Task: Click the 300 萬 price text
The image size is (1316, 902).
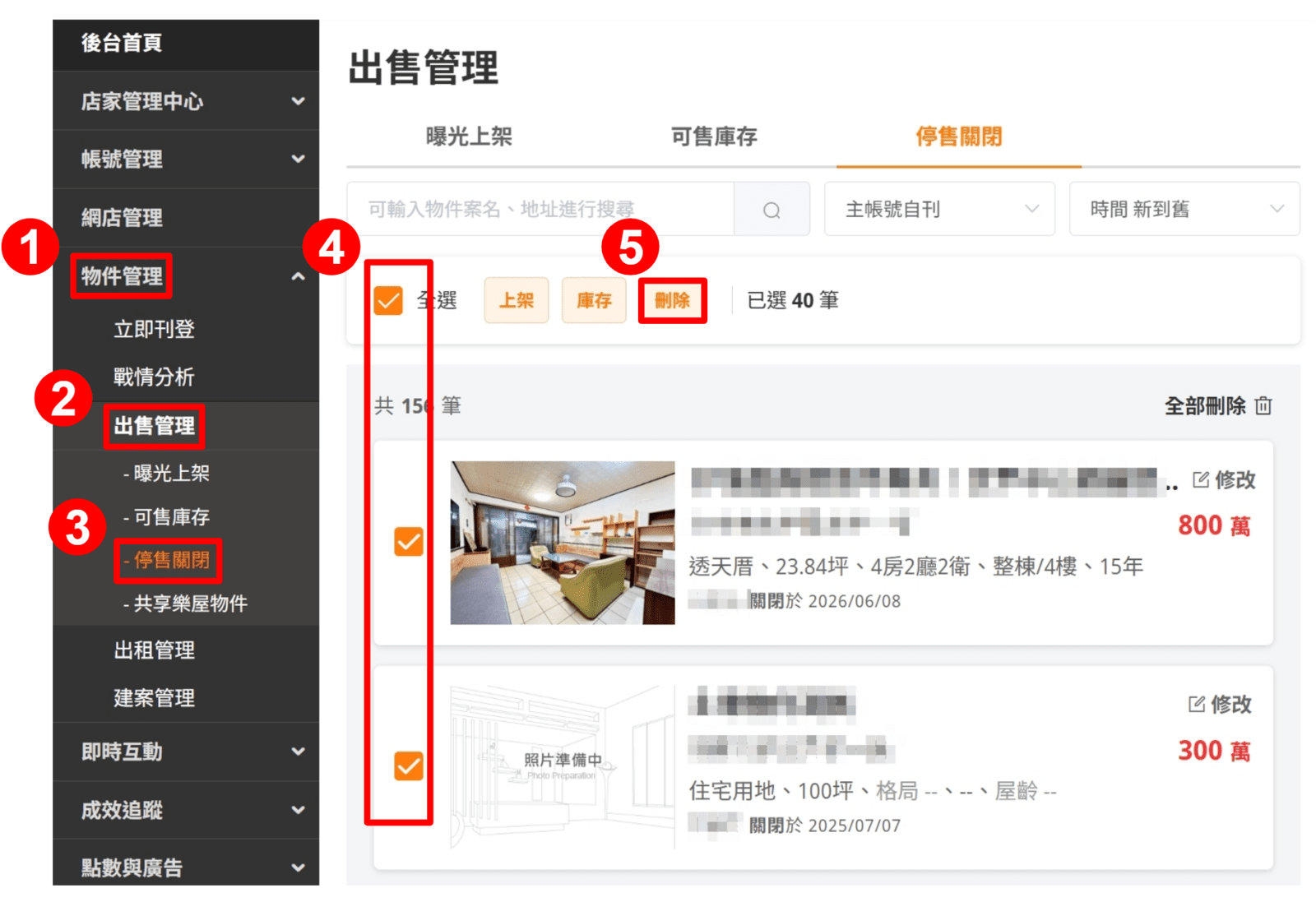Action: (x=1214, y=750)
